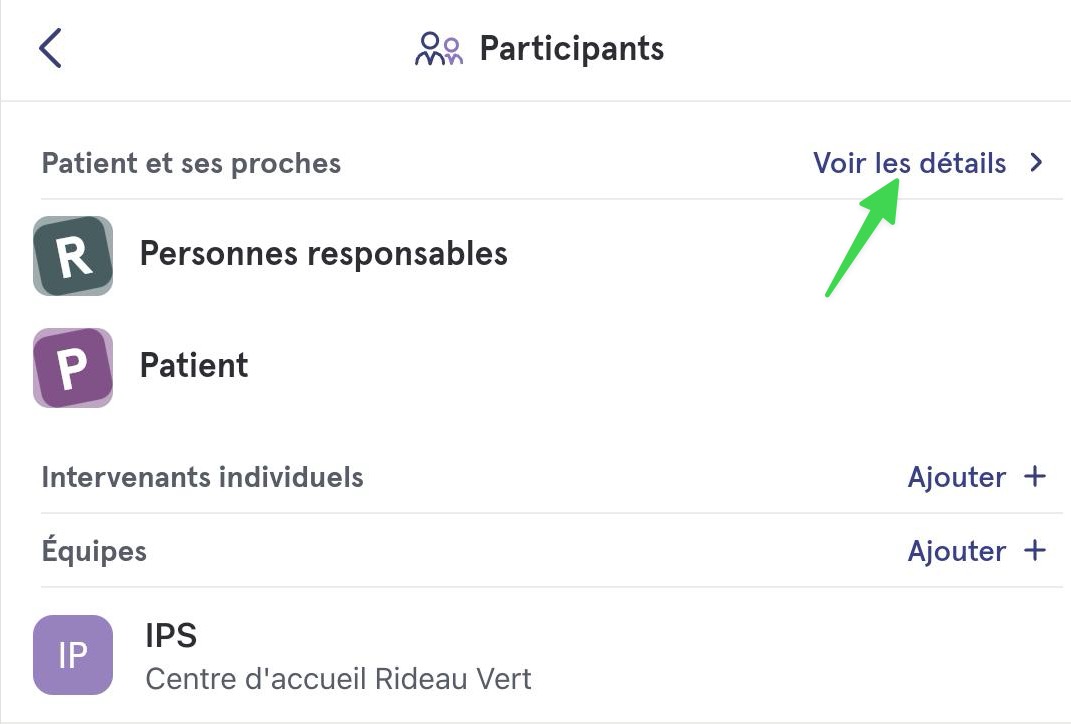The height and width of the screenshot is (724, 1071).
Task: Click the IP team avatar
Action: [73, 655]
